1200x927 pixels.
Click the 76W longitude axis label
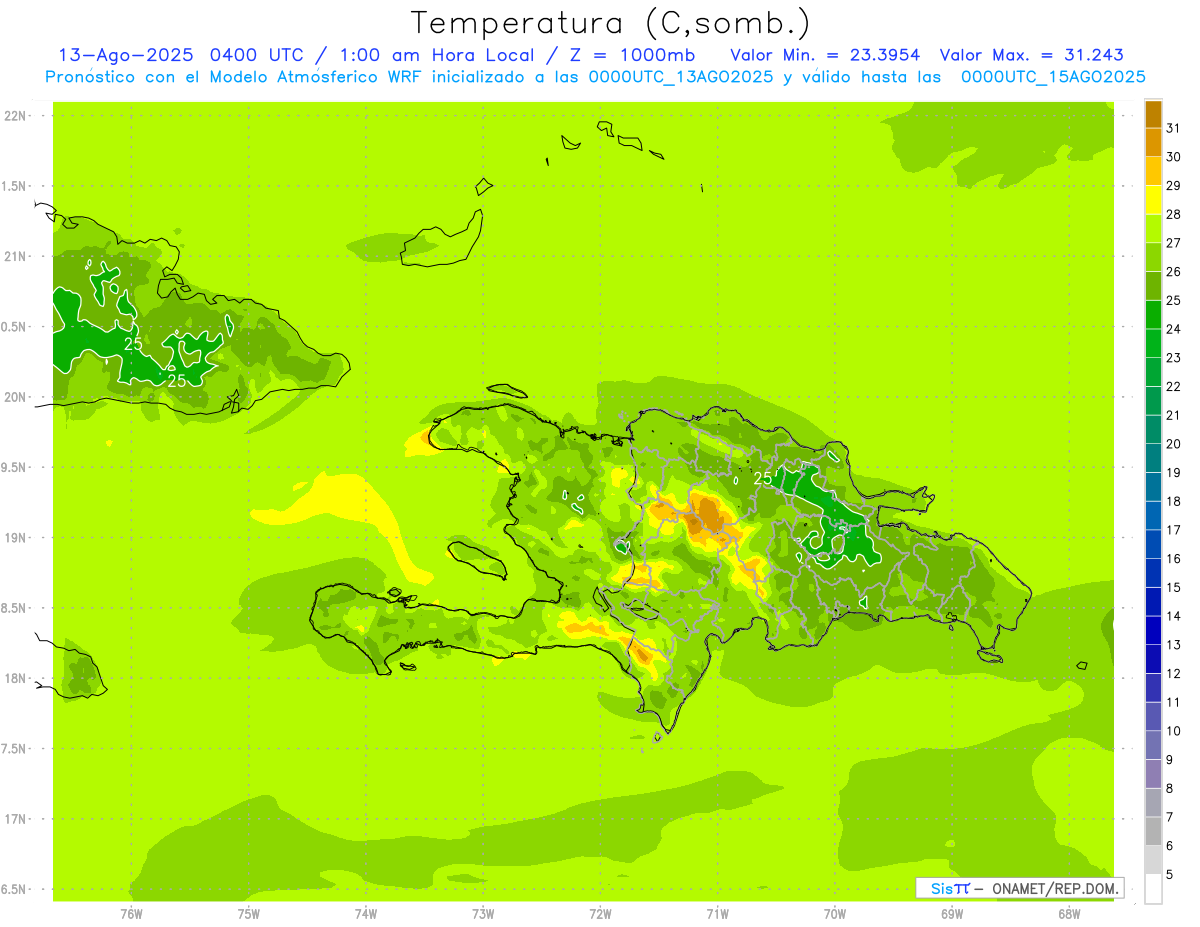point(131,914)
